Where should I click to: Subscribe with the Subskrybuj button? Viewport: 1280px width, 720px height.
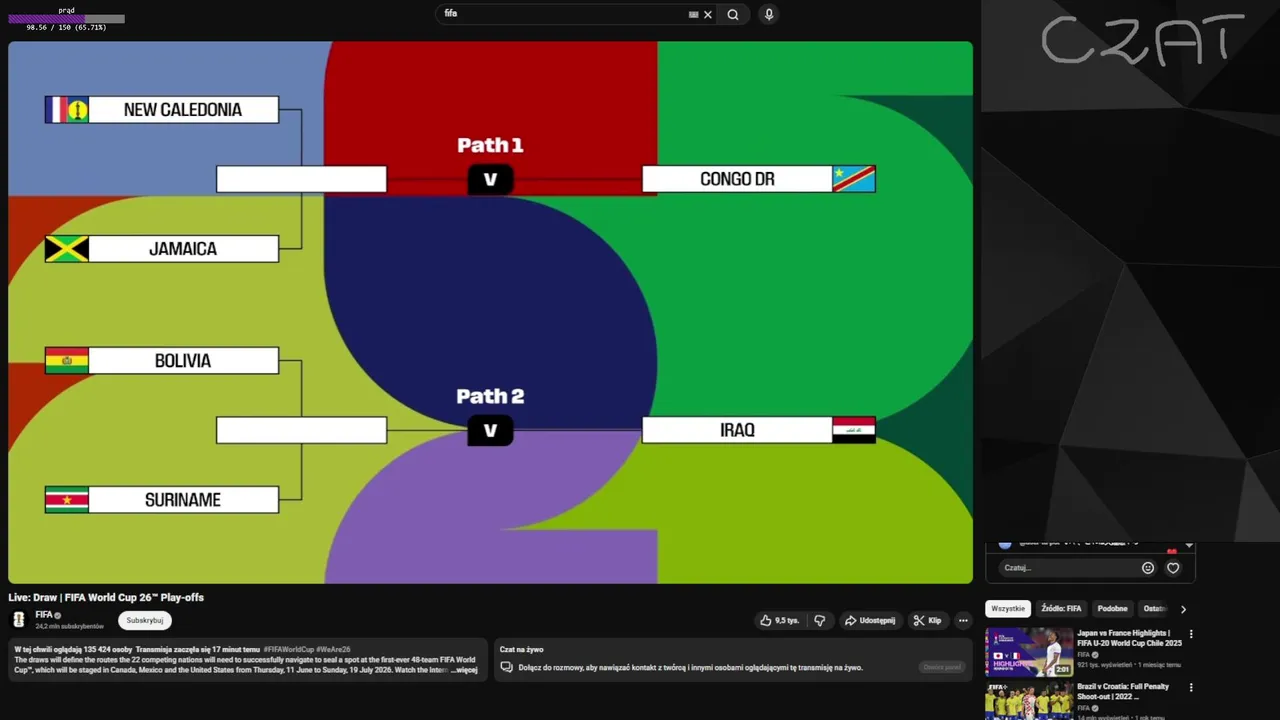coord(145,620)
